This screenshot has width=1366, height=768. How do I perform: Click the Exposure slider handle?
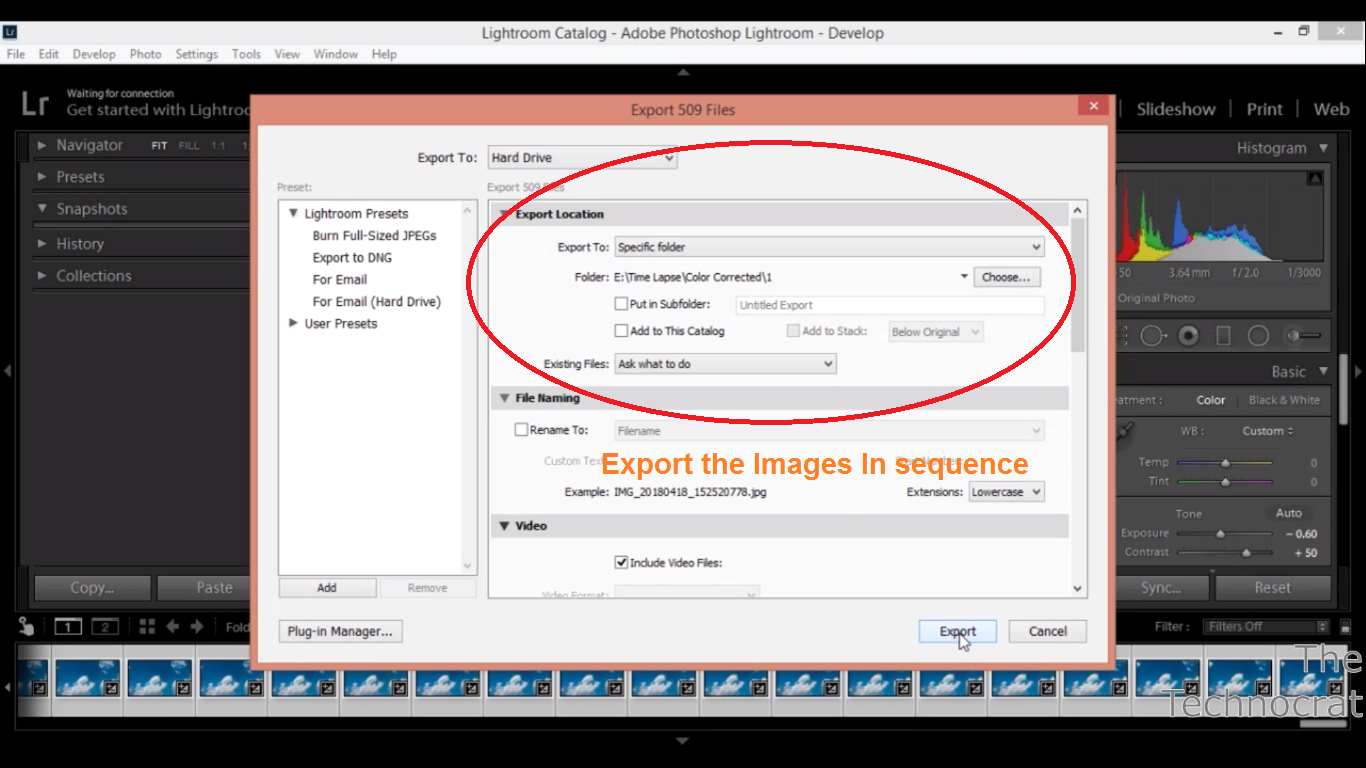(1221, 533)
